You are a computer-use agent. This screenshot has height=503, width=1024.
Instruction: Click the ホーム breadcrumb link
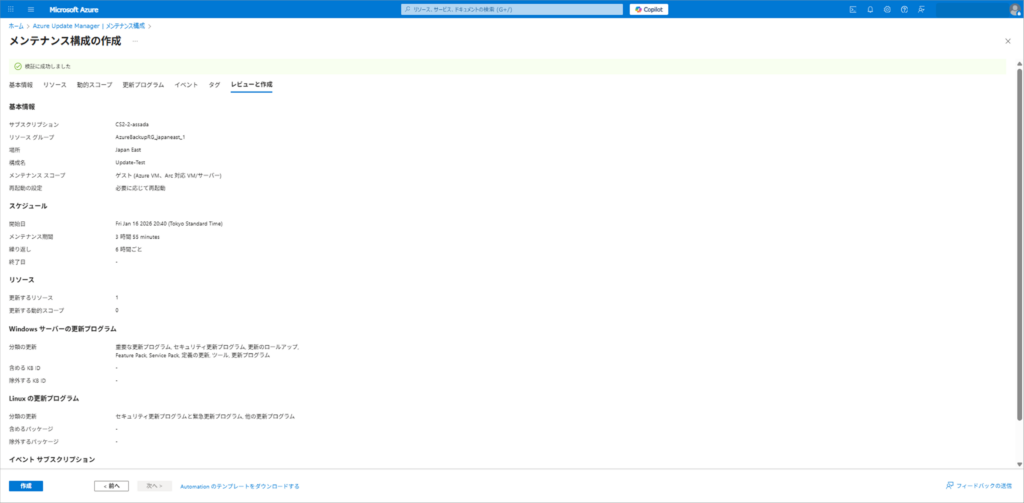click(x=16, y=25)
